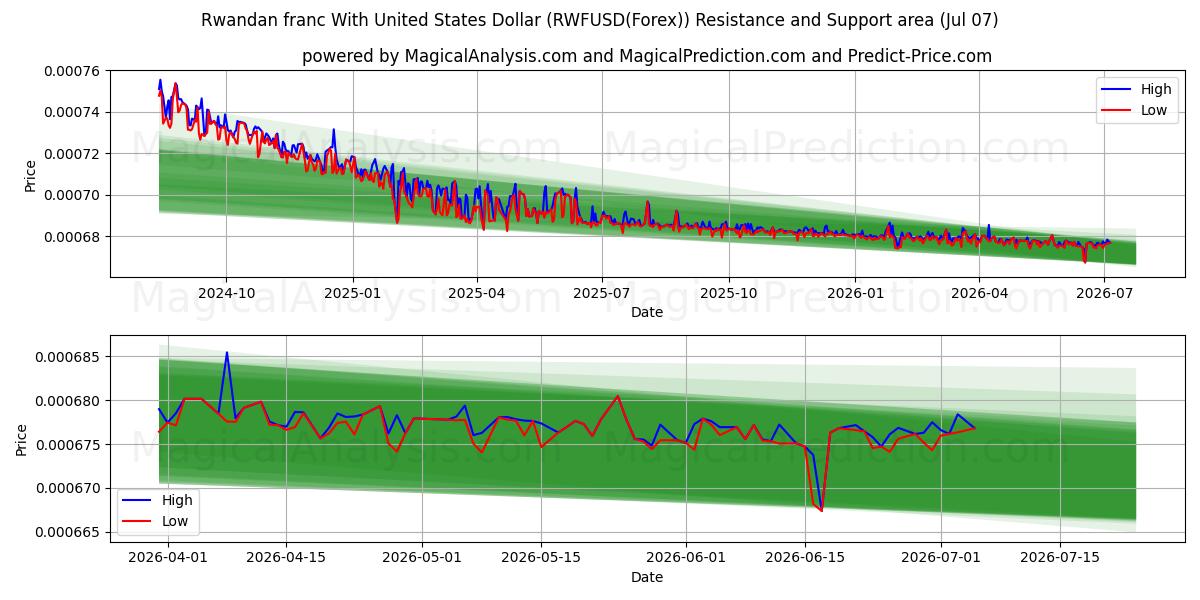
Task: Click the 0.00076 y-axis label
Action: [71, 71]
